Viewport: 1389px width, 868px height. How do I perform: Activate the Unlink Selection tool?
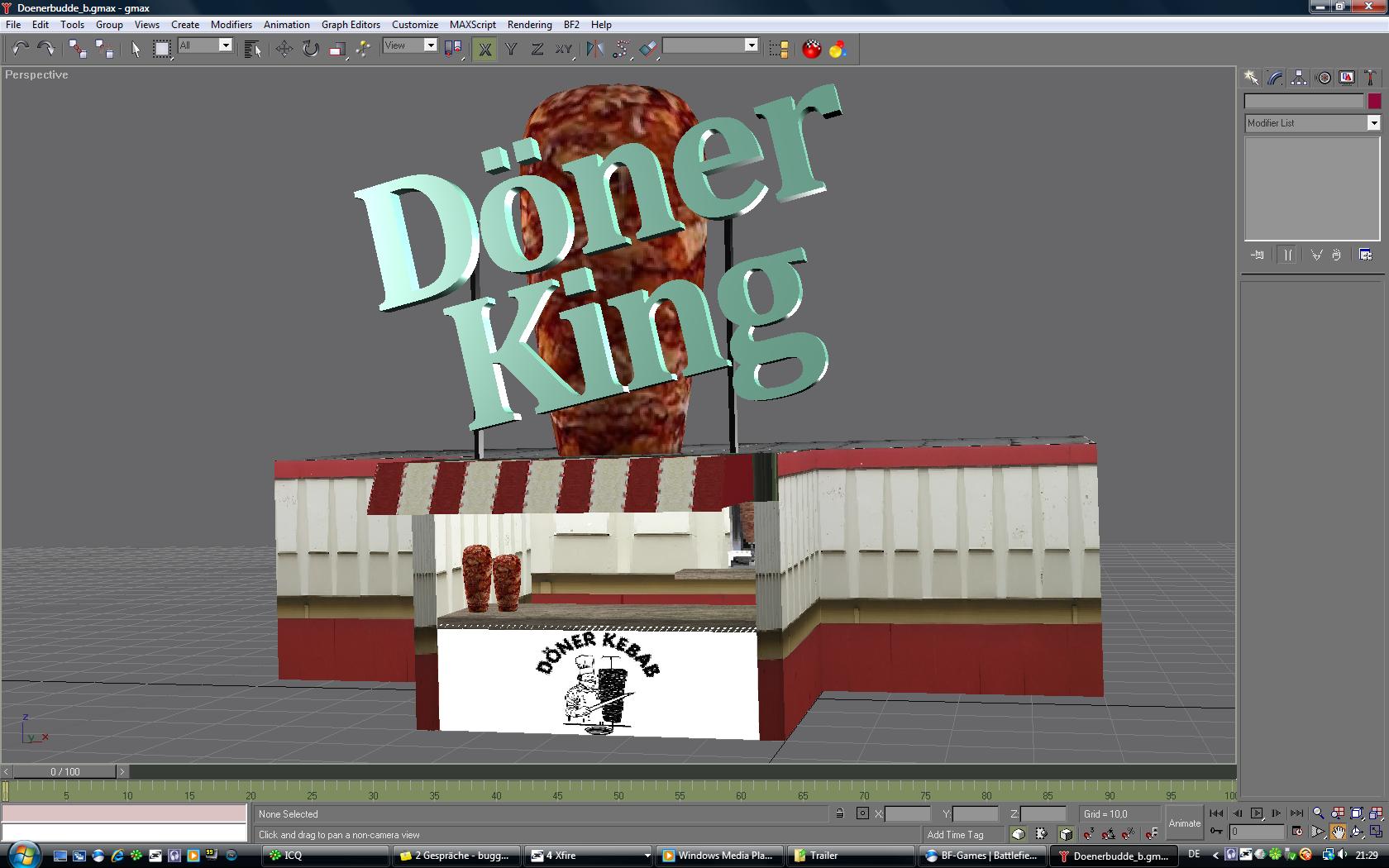click(104, 49)
